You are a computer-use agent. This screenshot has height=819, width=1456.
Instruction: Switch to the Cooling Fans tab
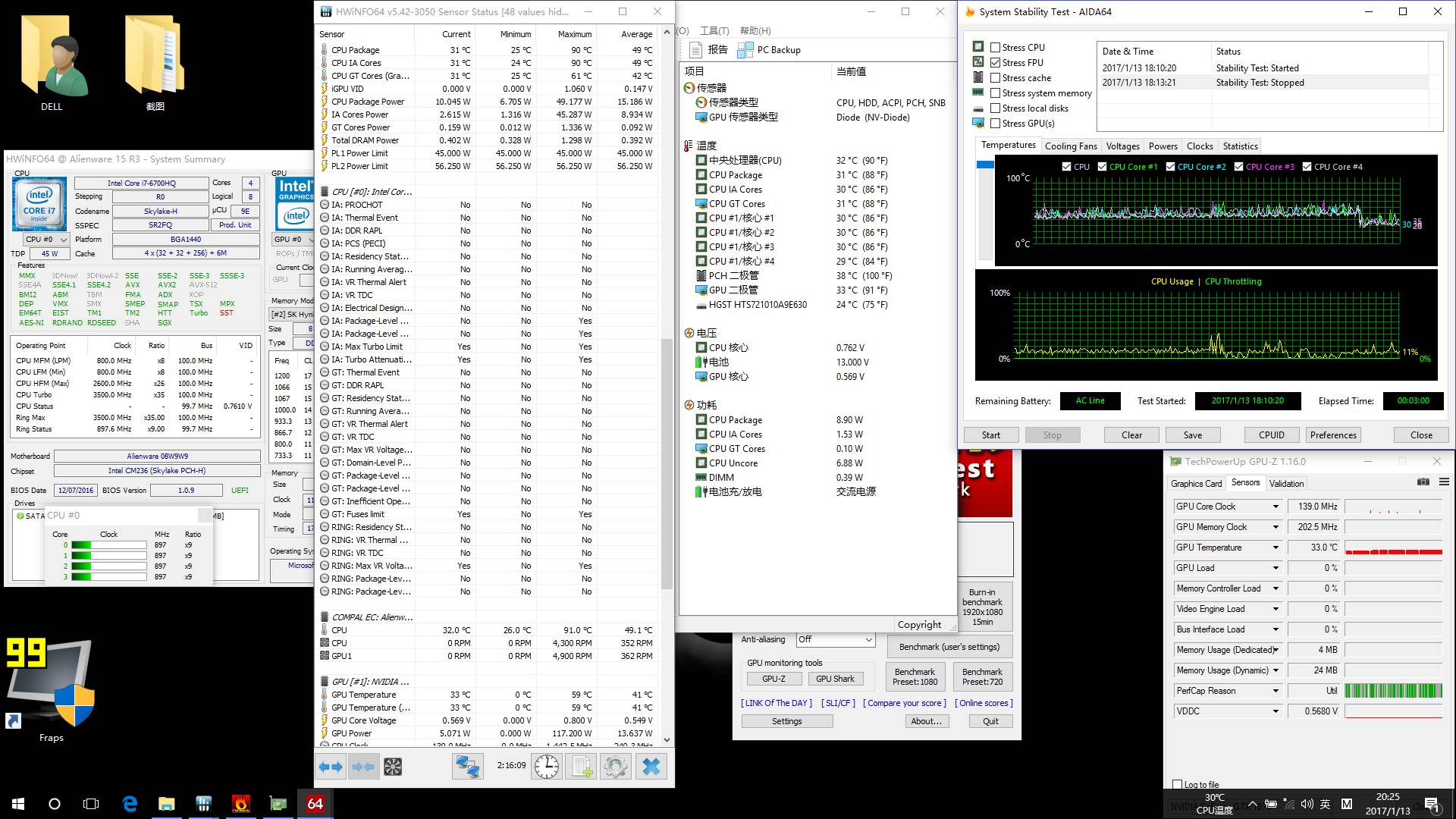click(1071, 146)
